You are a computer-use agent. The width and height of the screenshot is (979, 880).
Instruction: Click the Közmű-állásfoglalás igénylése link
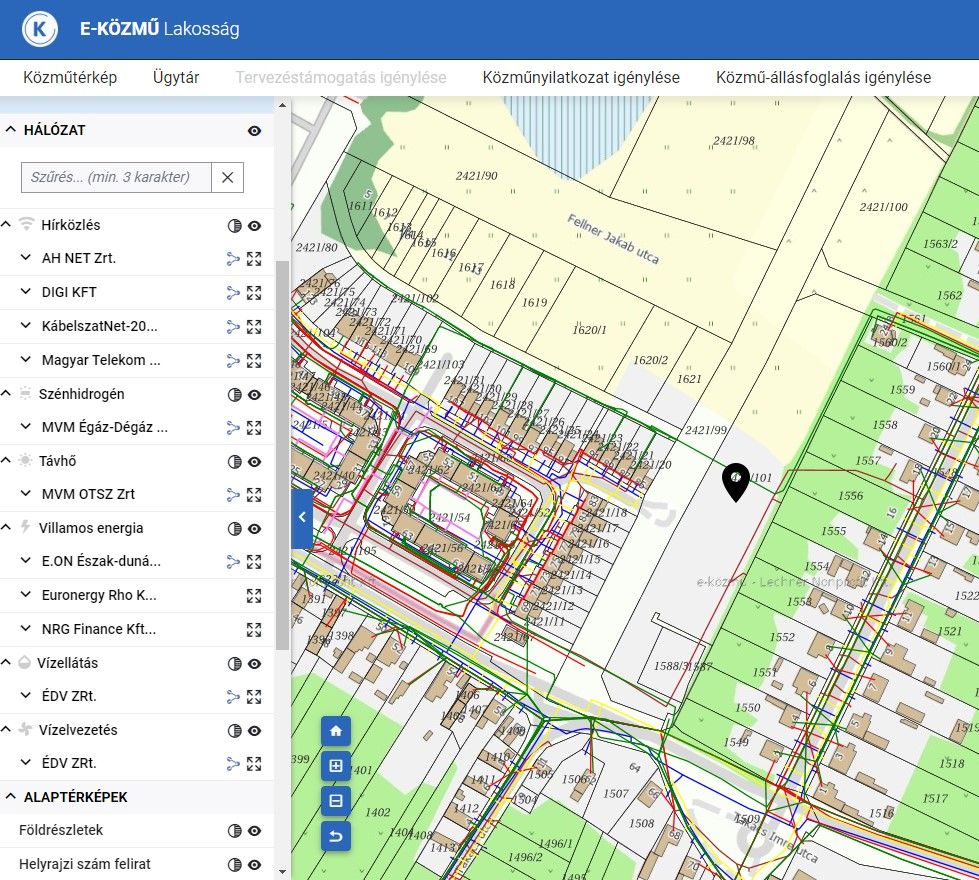click(x=823, y=77)
